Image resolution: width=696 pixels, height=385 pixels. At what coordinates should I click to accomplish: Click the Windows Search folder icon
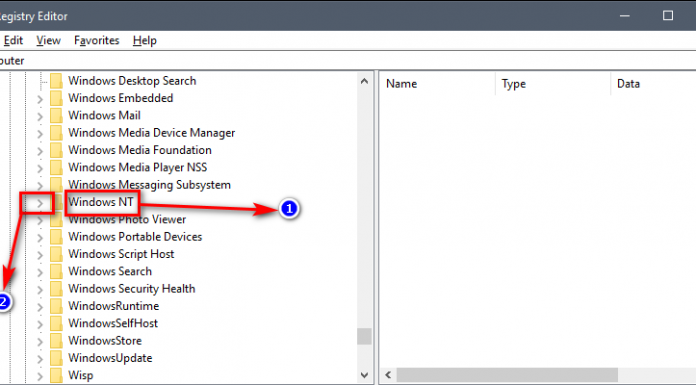tap(56, 272)
